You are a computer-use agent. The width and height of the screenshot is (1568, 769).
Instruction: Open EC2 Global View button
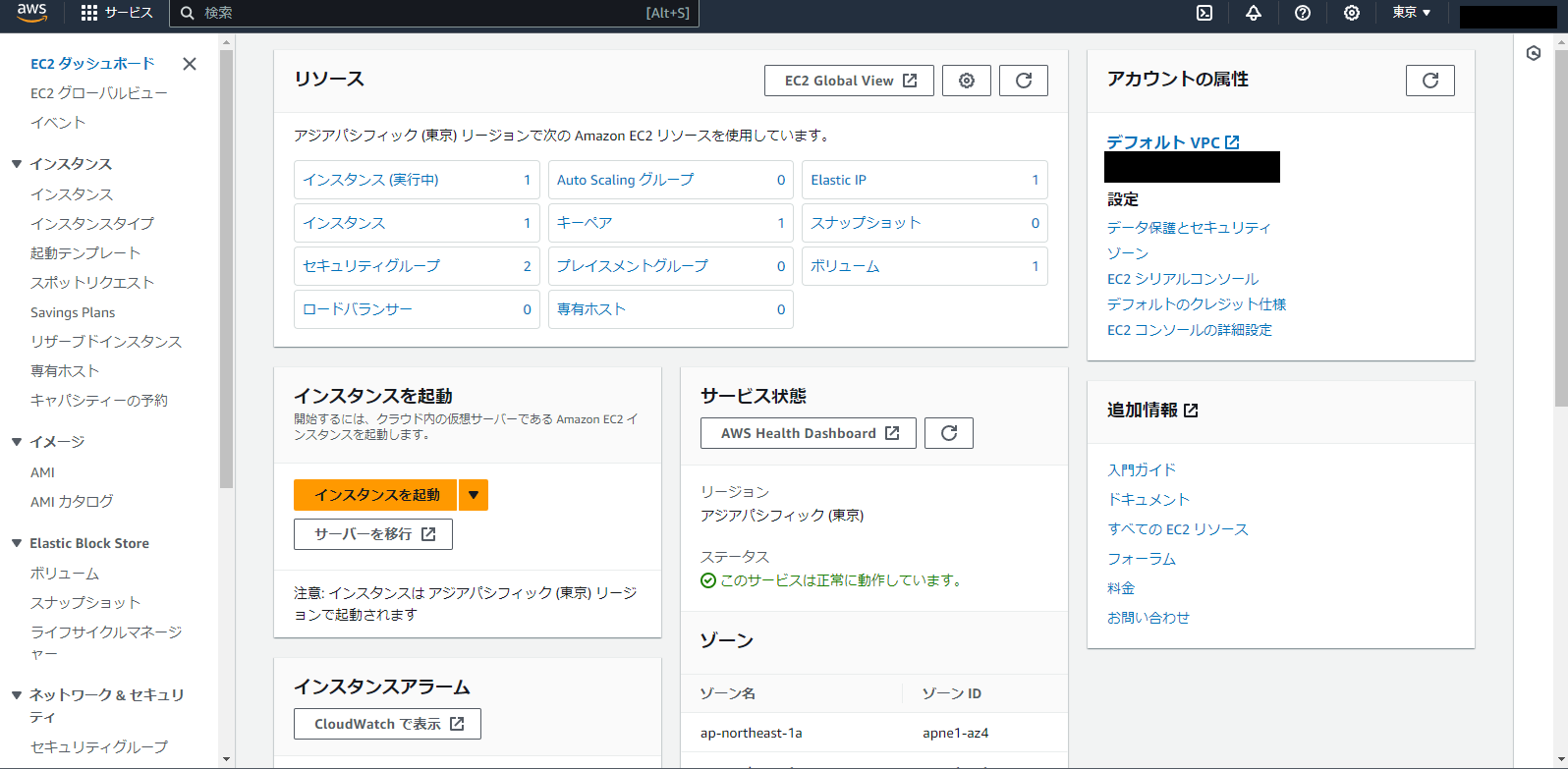coord(849,81)
